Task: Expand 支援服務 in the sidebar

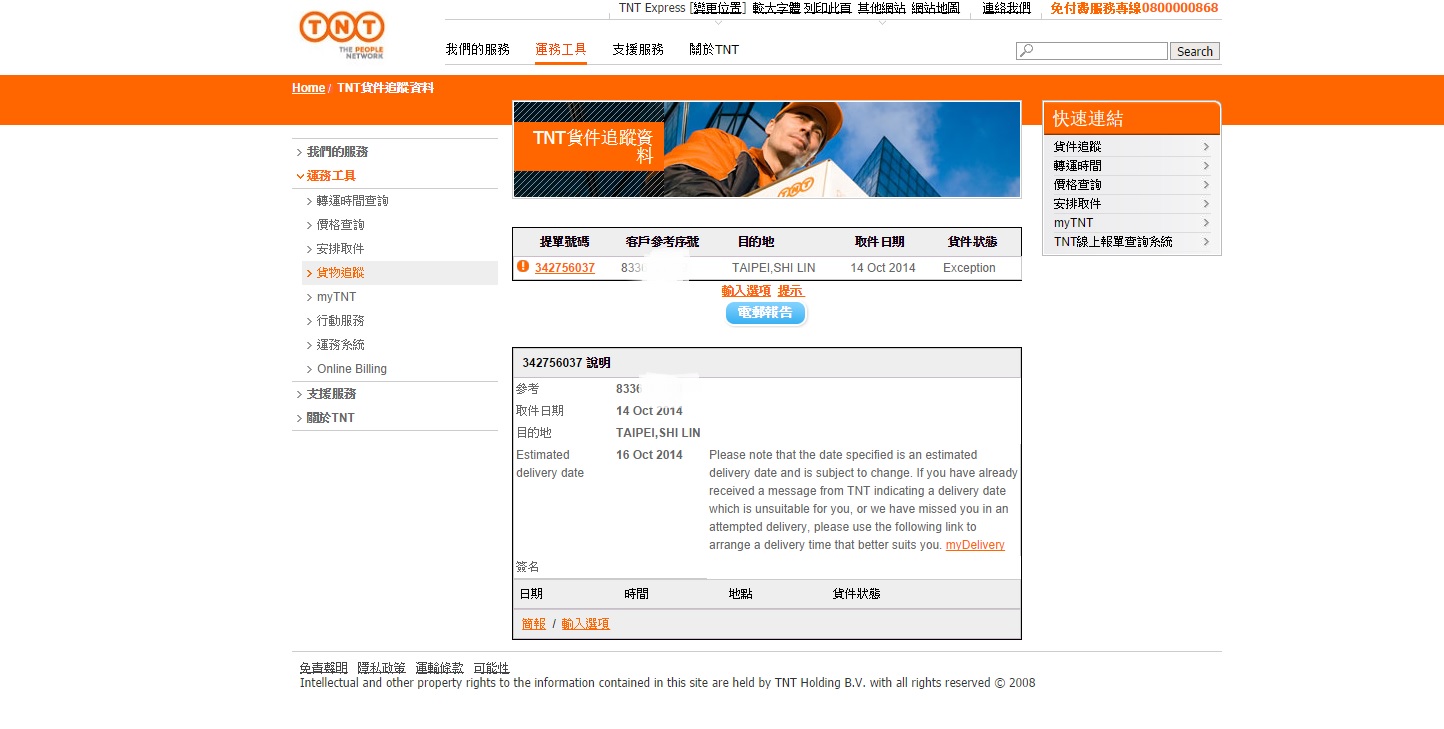Action: click(x=331, y=394)
